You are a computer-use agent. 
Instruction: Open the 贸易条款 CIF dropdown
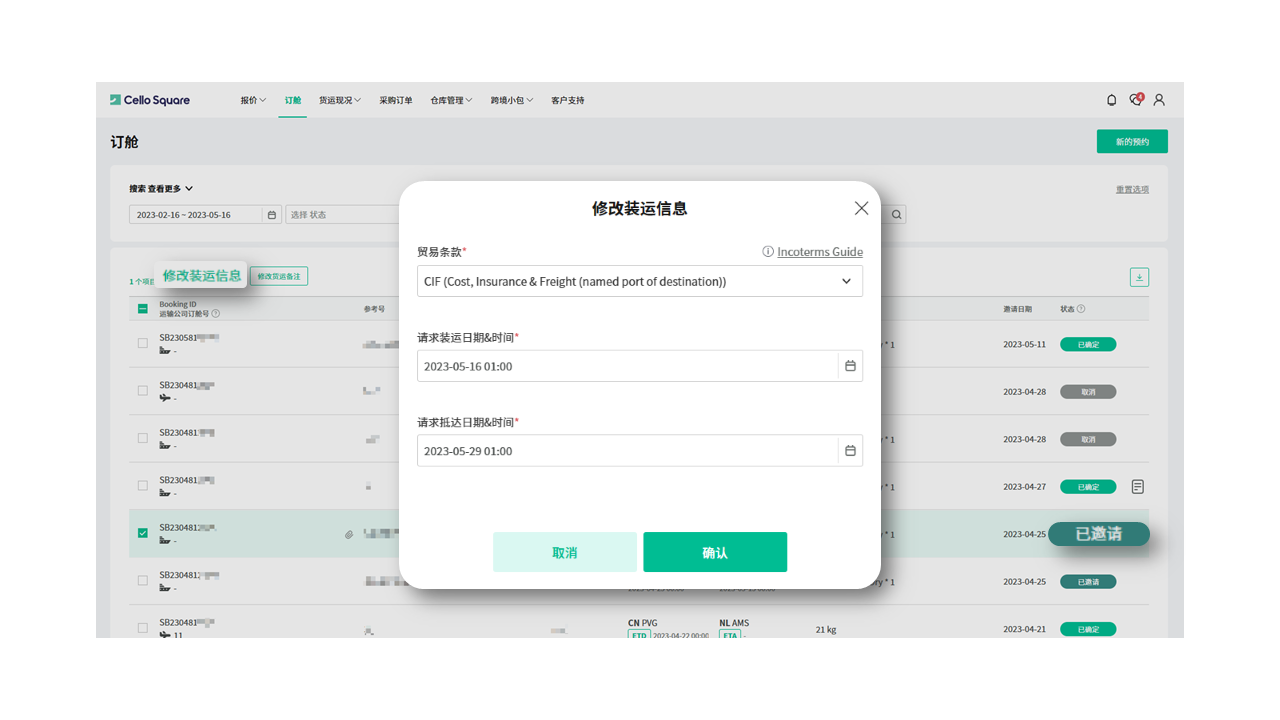point(639,281)
